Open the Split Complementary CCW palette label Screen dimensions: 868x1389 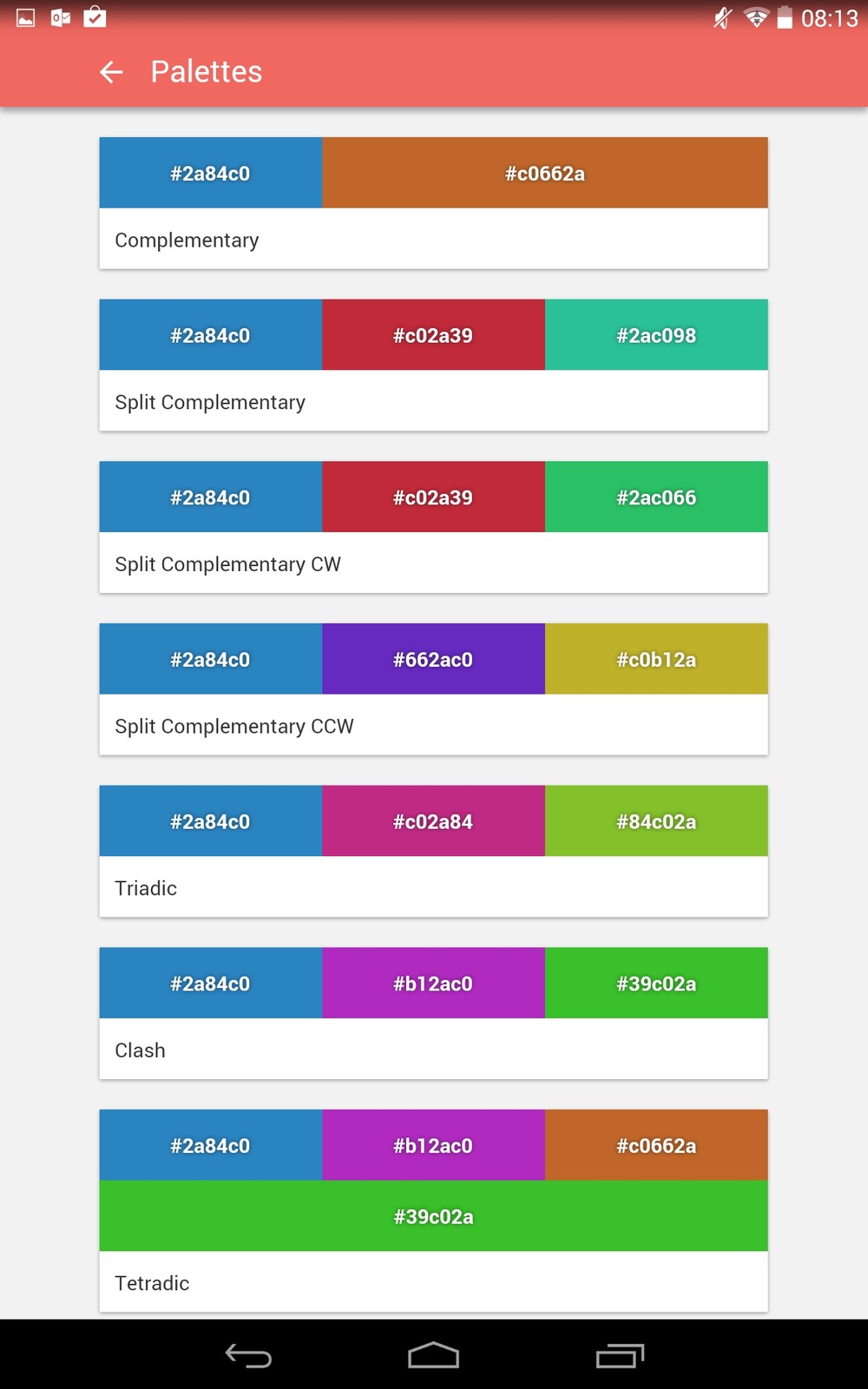point(234,726)
